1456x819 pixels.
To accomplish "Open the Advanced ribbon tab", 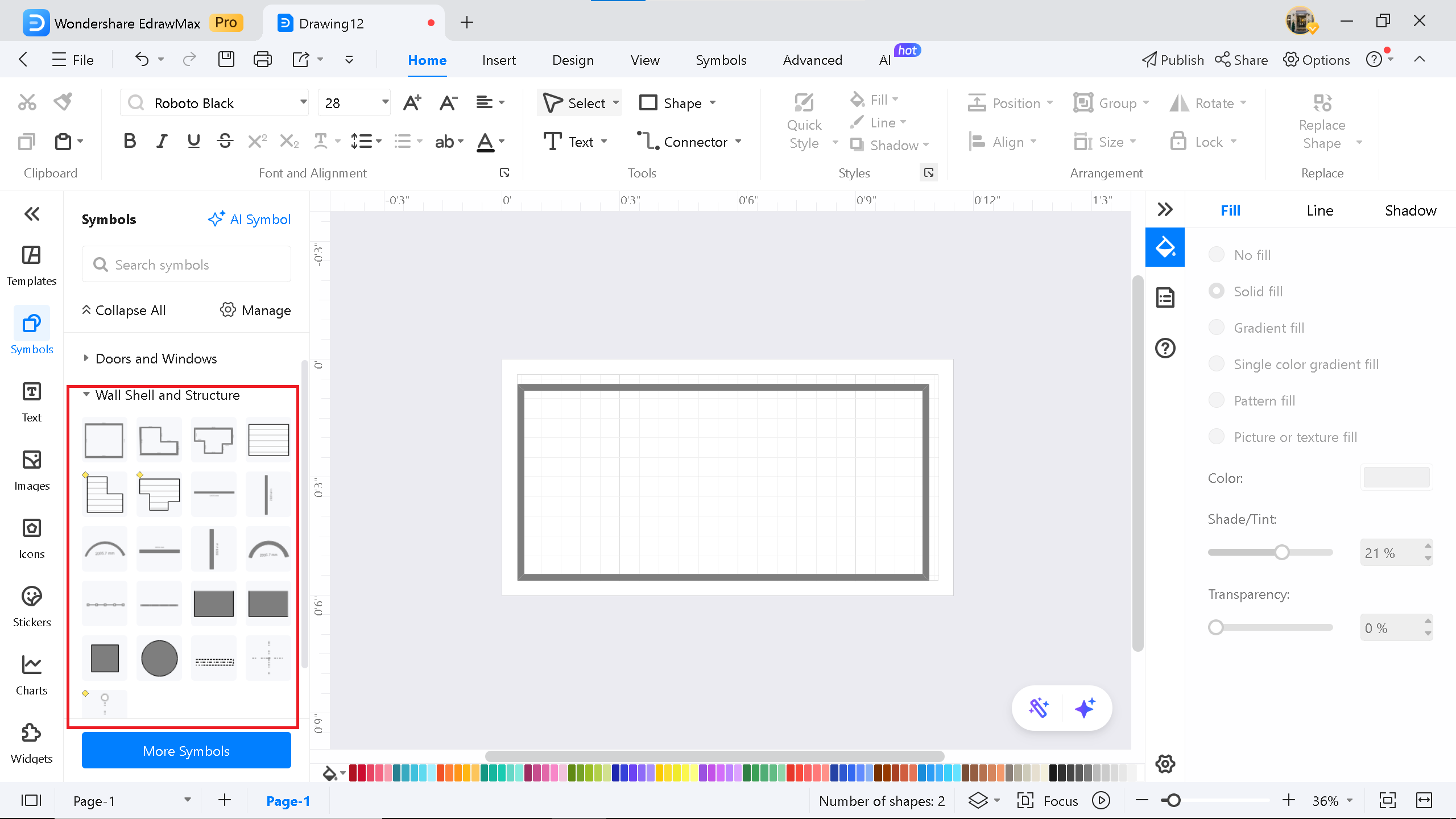I will tap(812, 60).
